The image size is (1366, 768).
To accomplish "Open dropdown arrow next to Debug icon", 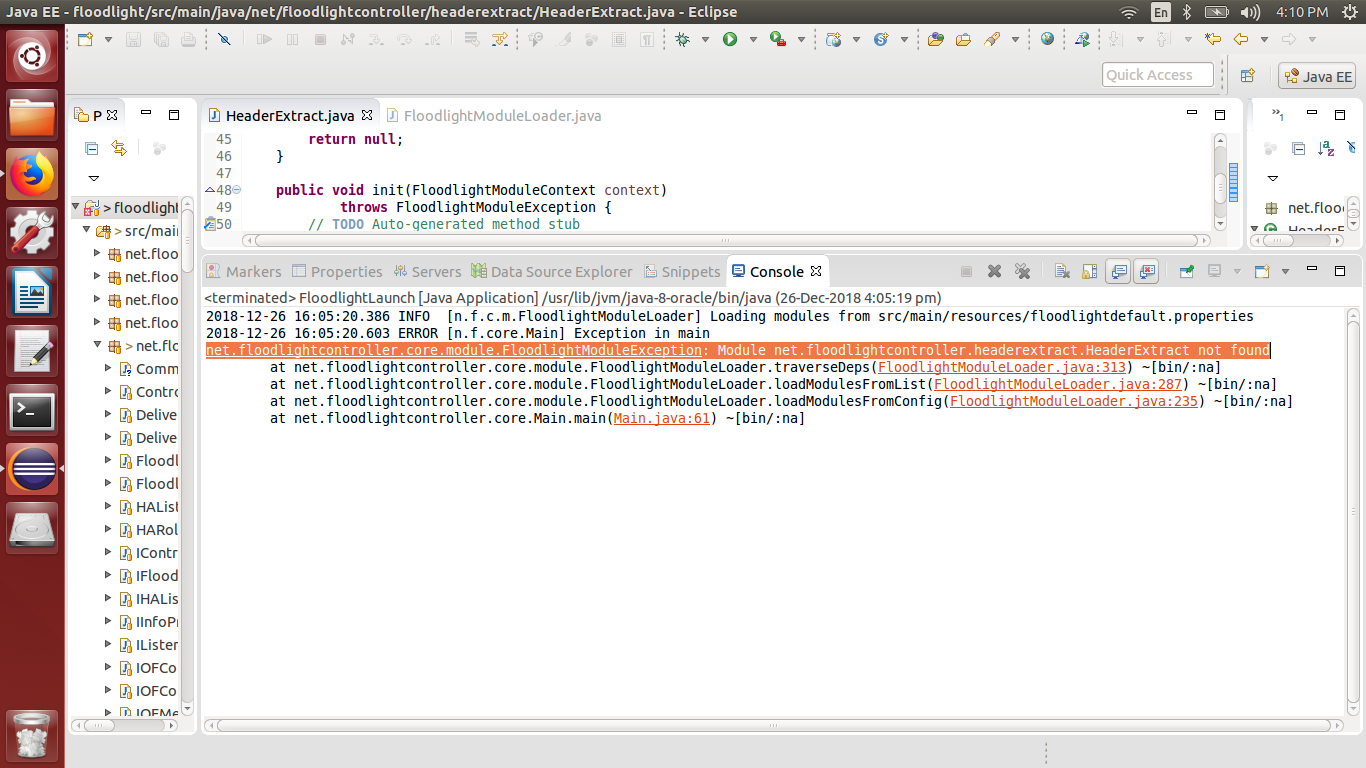I will pos(705,39).
